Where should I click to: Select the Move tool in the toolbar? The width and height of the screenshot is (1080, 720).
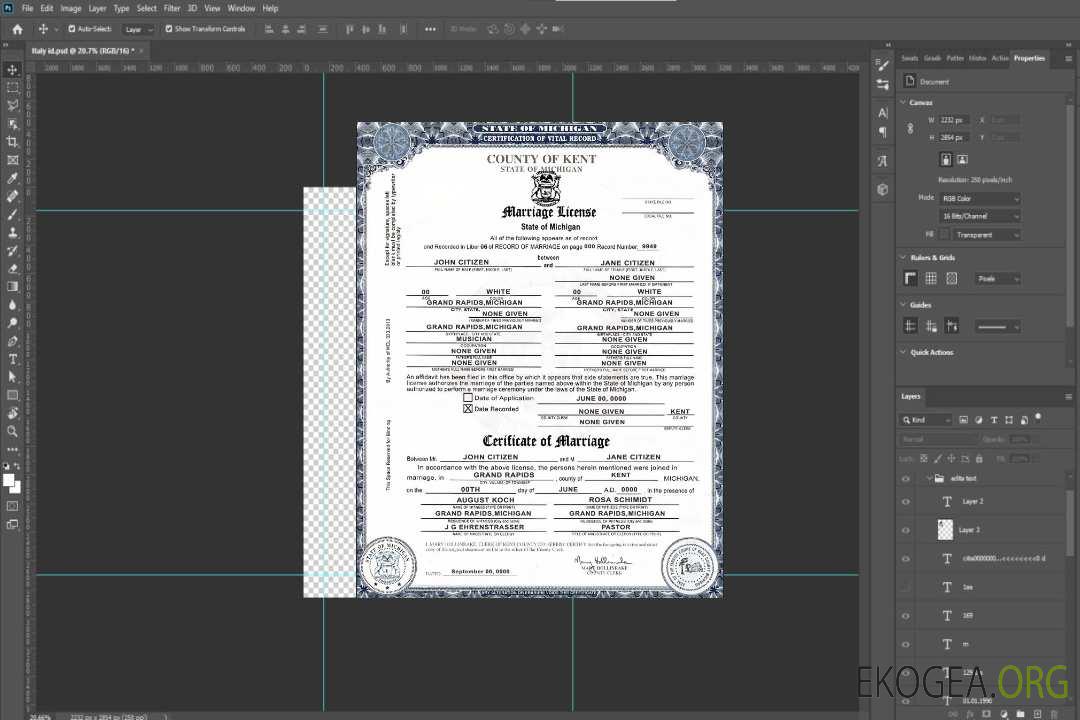click(x=12, y=70)
